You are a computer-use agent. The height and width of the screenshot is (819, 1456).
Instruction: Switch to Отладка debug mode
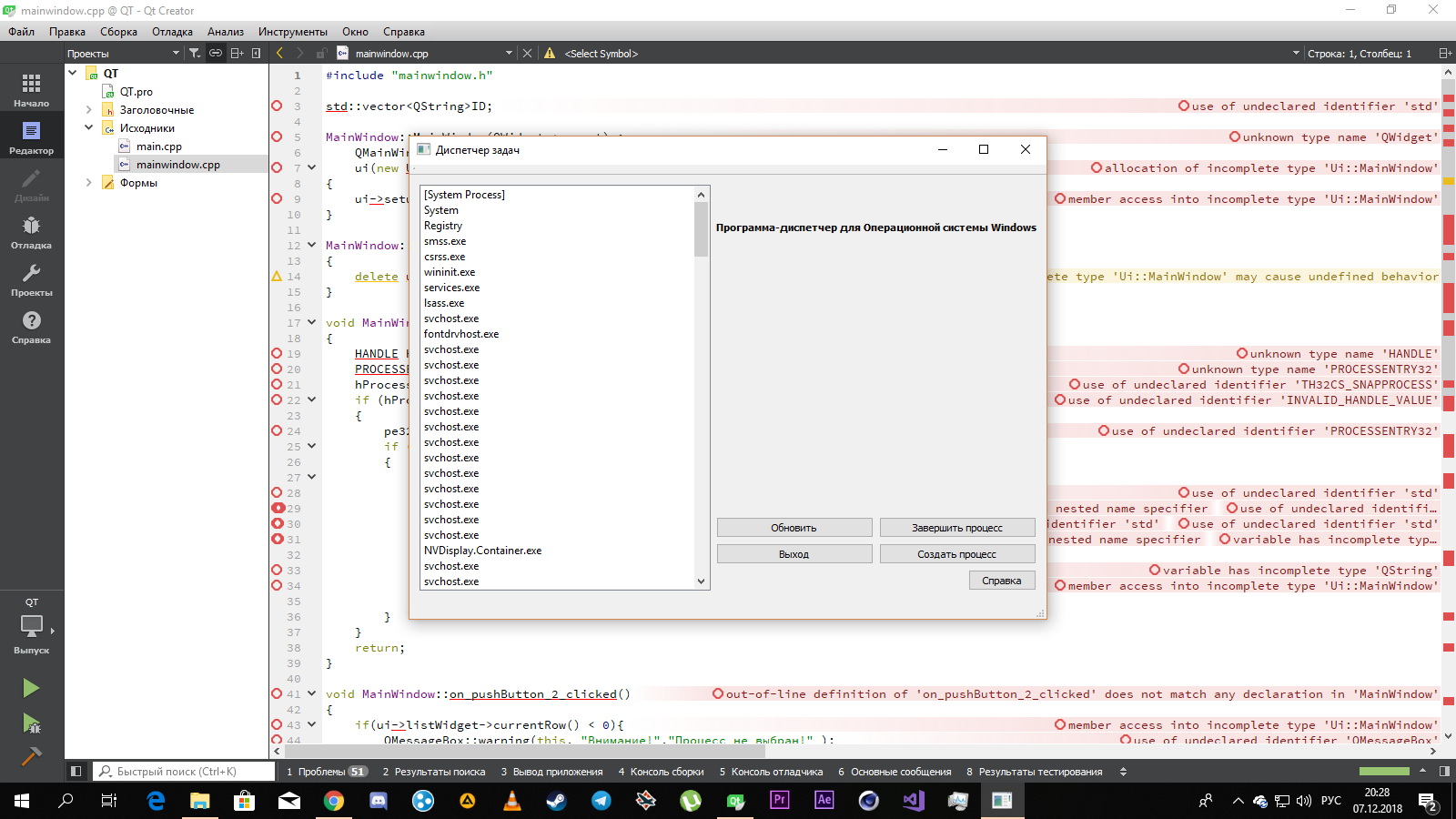31,232
